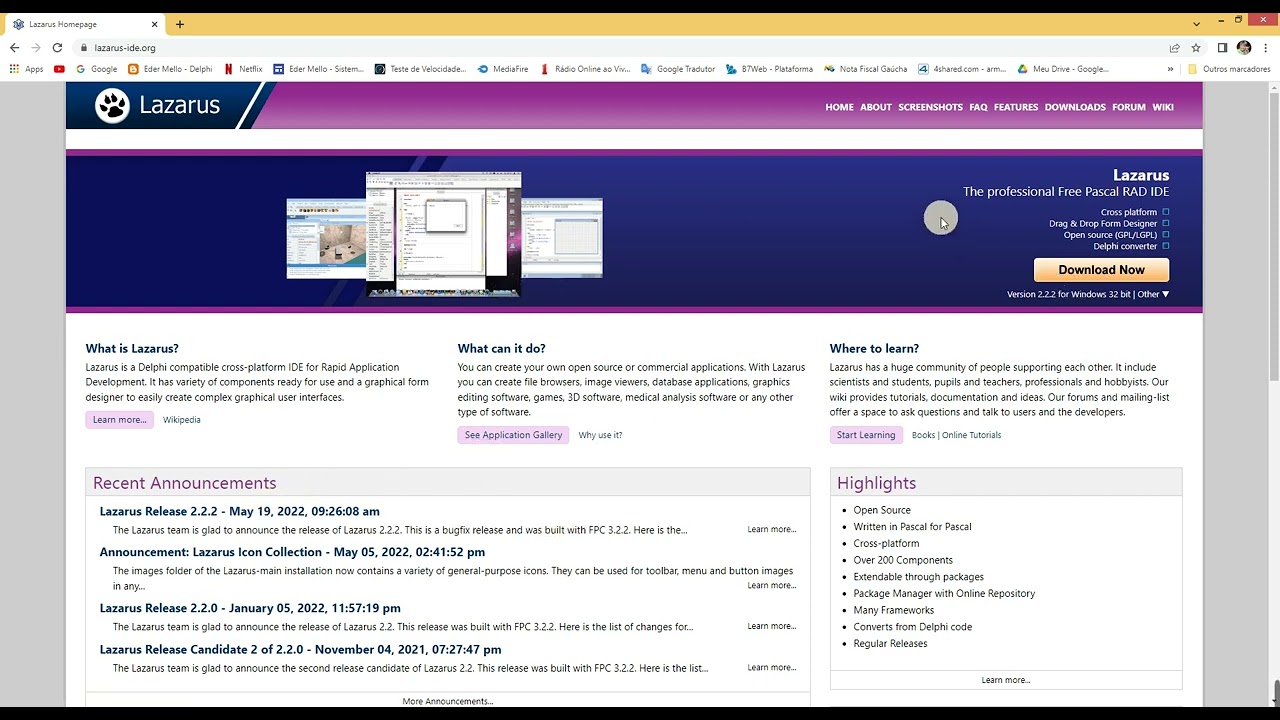The height and width of the screenshot is (720, 1280).
Task: Open the B7Web - Plataforma bookmark
Action: 769,69
